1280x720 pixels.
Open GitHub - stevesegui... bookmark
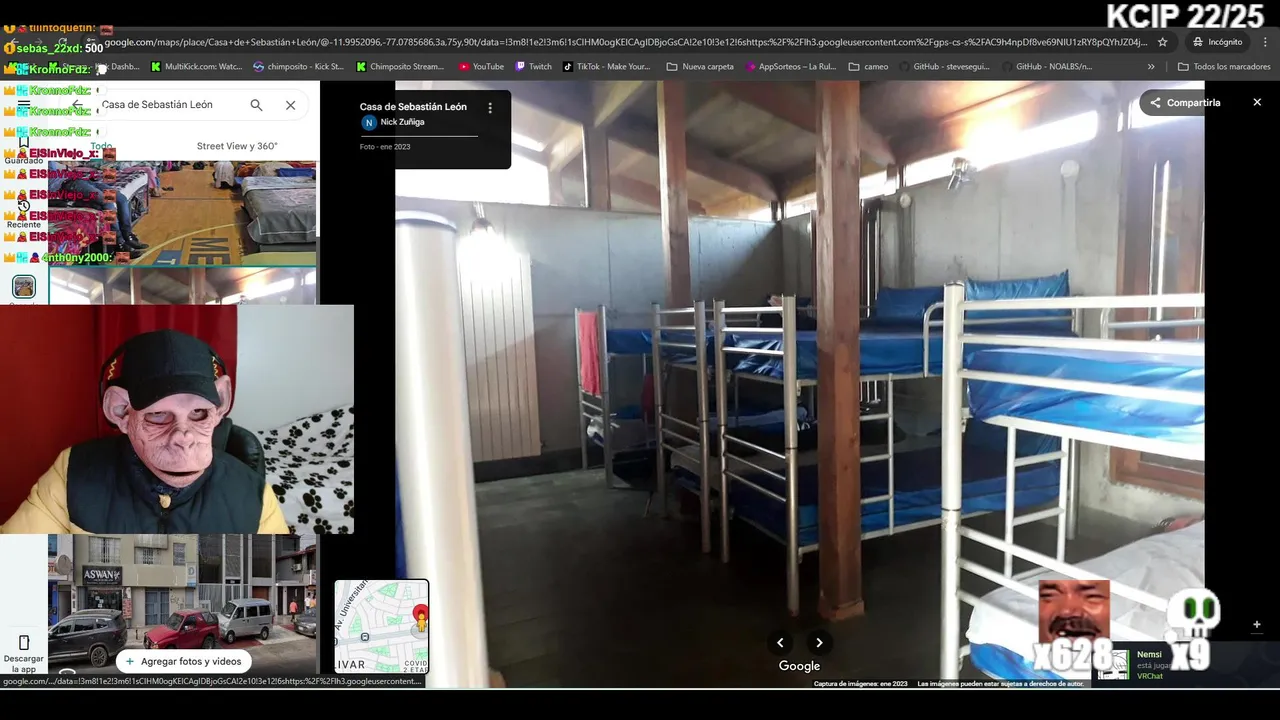944,67
